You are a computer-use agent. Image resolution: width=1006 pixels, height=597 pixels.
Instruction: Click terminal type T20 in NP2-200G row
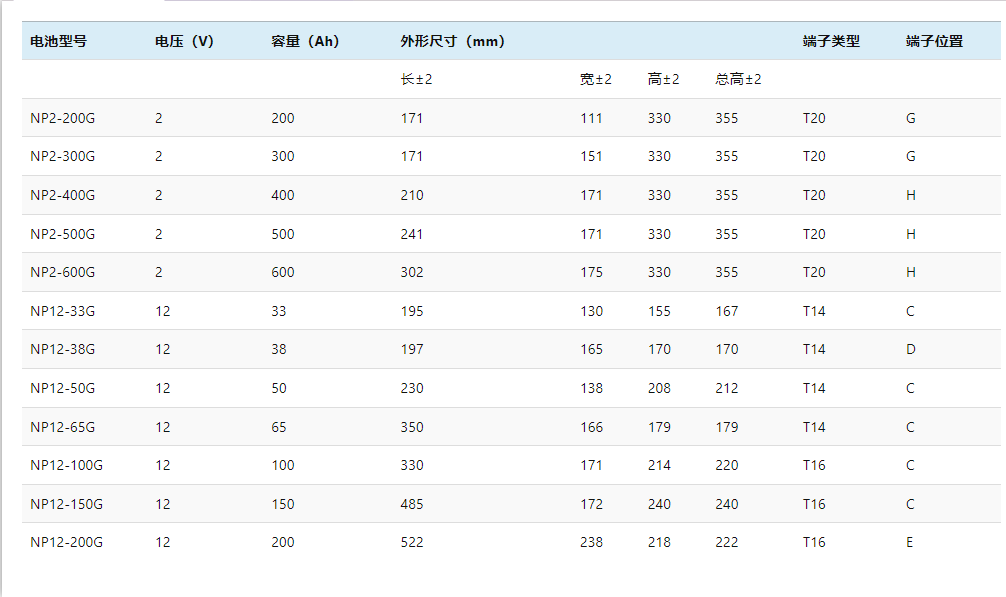point(814,118)
